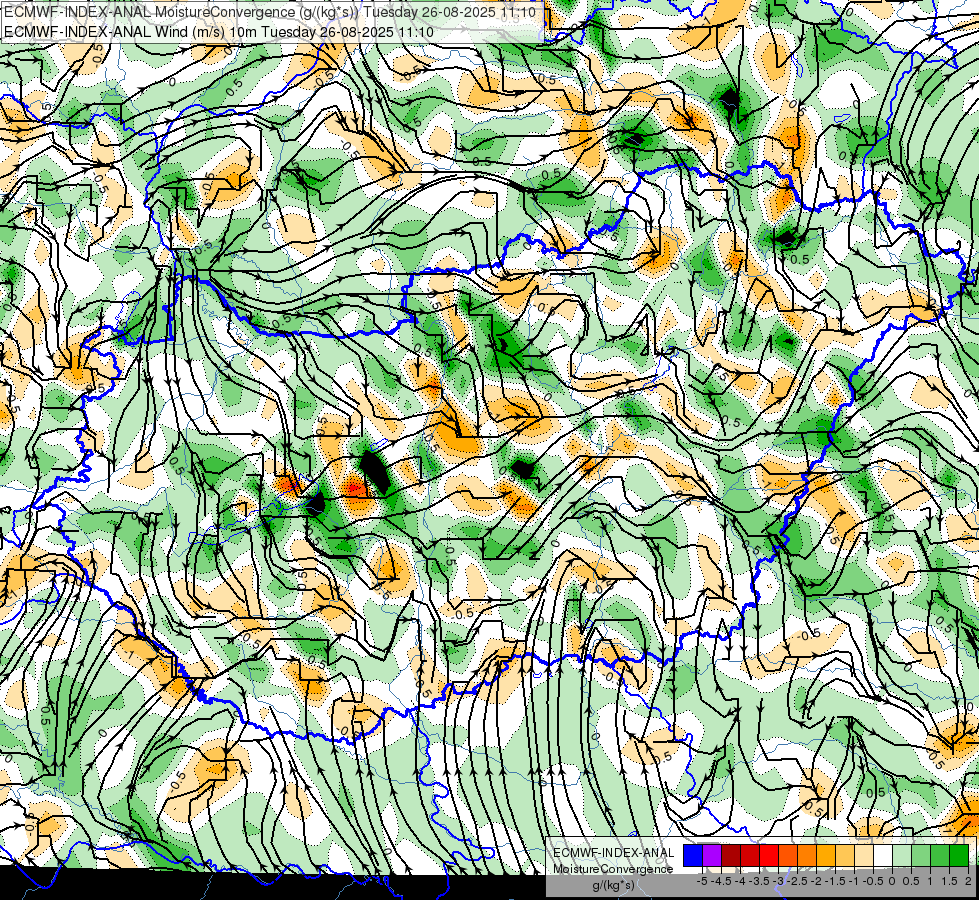Click the -1.5 tick label on colorbar
The image size is (979, 900).
(835, 881)
